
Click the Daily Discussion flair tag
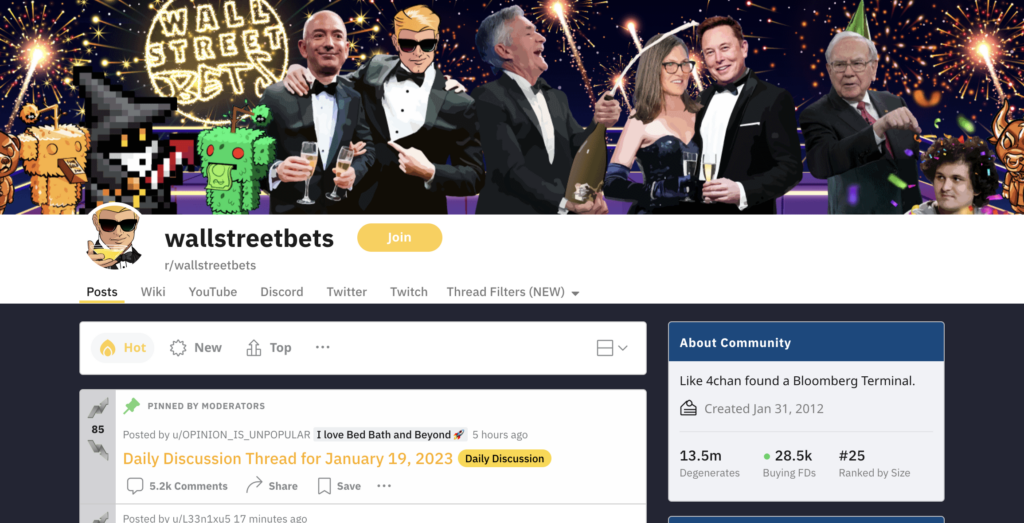[x=505, y=458]
